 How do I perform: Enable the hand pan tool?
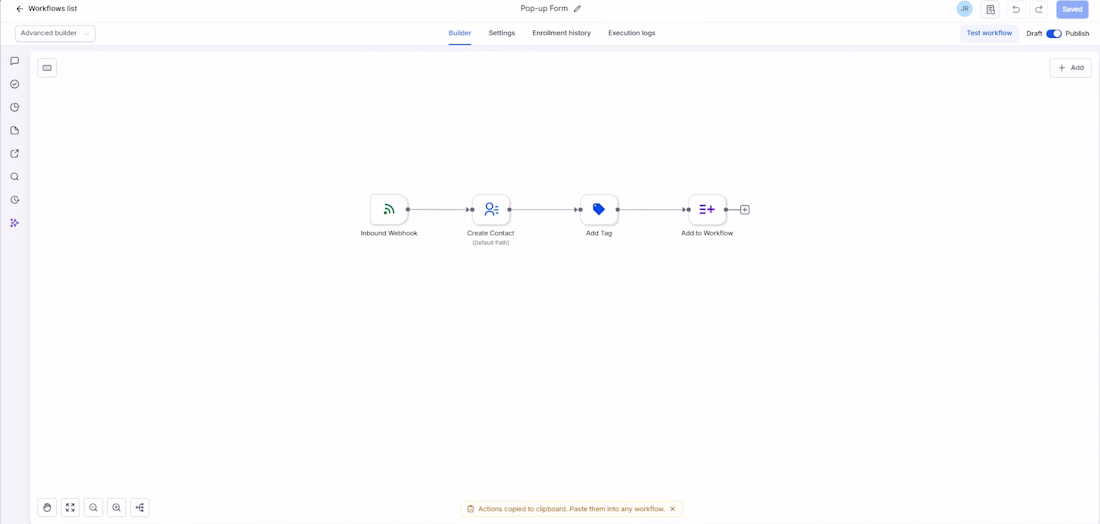pyautogui.click(x=47, y=507)
